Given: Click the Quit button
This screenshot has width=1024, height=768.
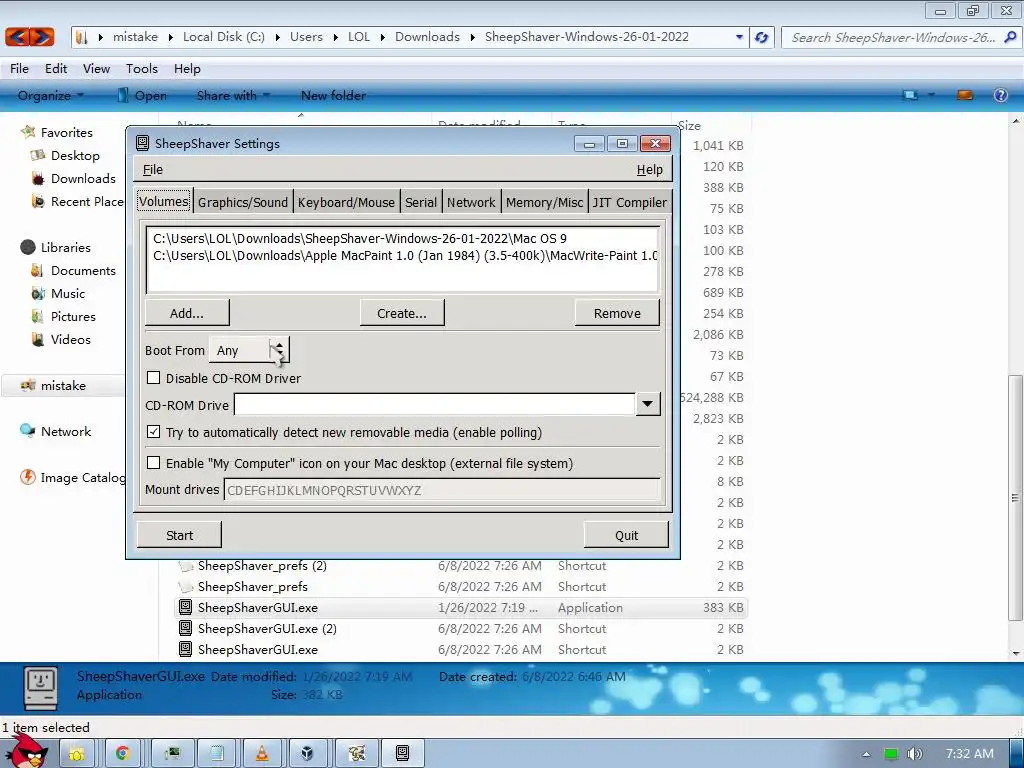Looking at the screenshot, I should (x=626, y=535).
